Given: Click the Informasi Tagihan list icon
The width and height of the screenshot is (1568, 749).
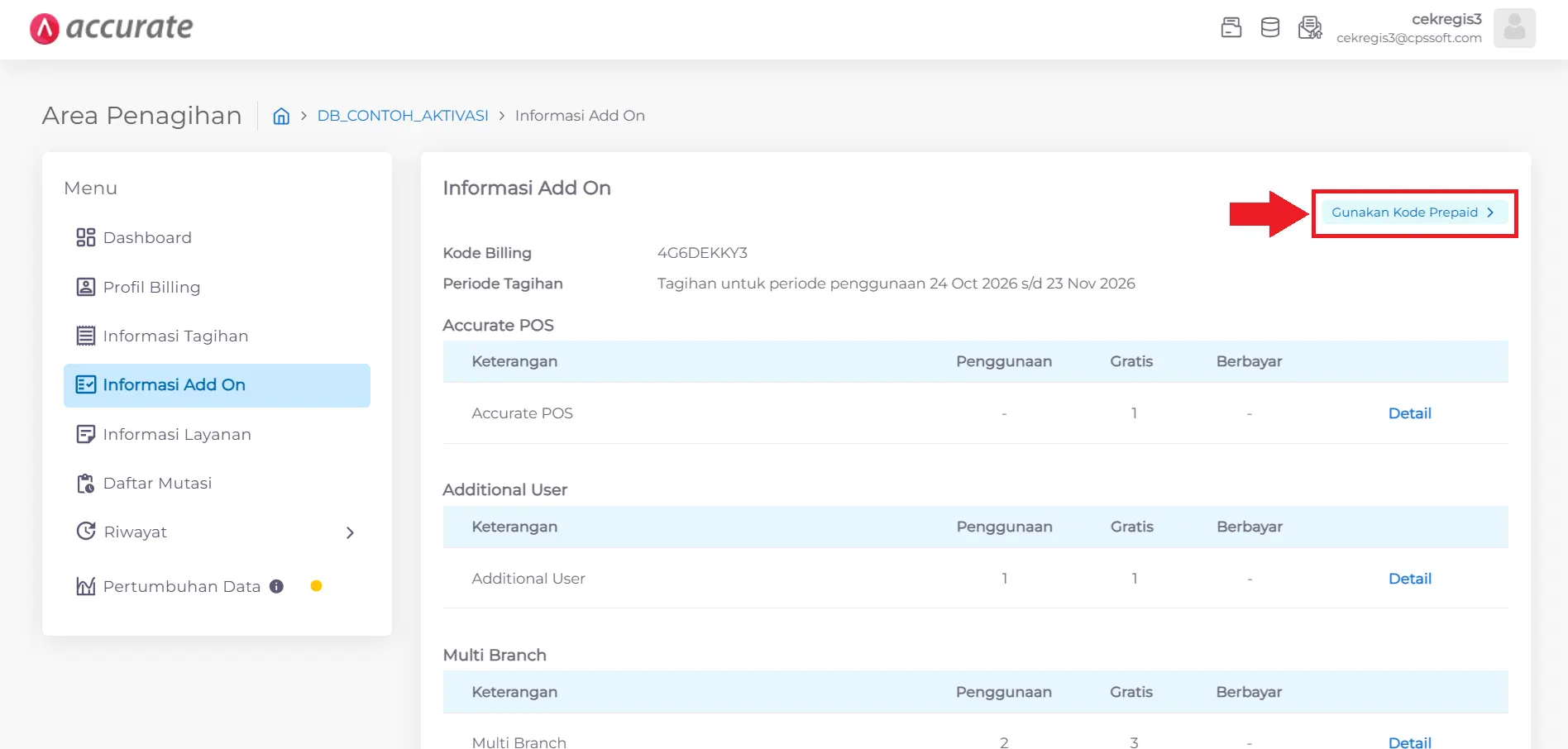Looking at the screenshot, I should (86, 336).
